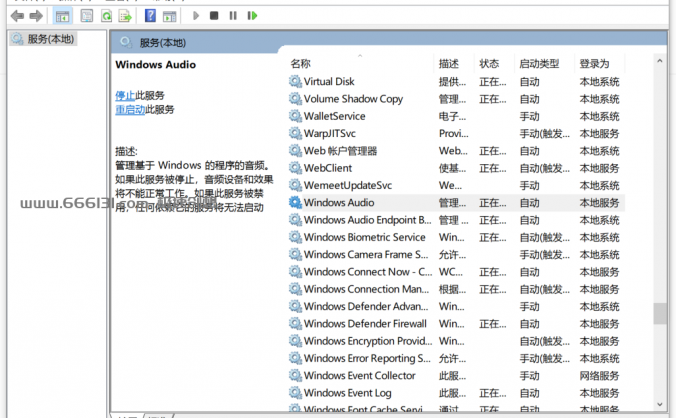Click 网络服务 login cell of Windows Event Collector
676x418 pixels.
599,376
